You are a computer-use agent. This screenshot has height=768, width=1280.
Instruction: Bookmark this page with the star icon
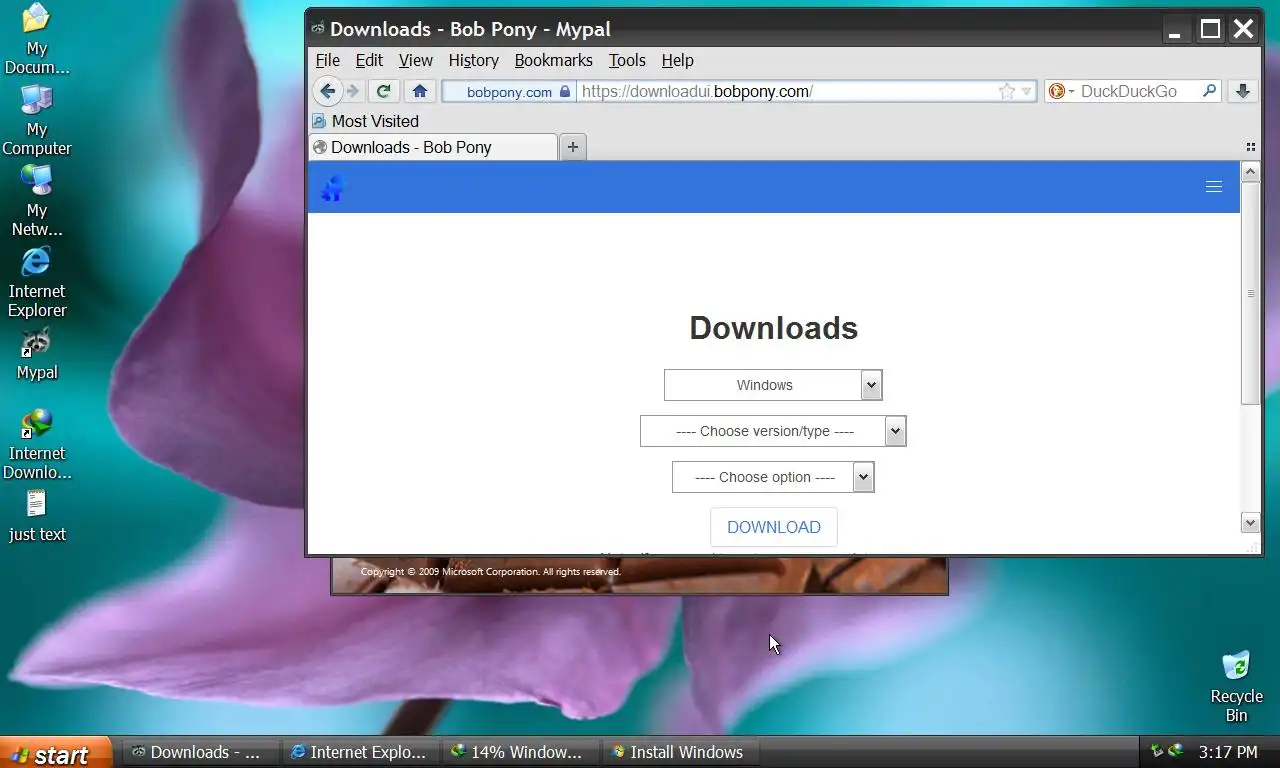point(1007,91)
